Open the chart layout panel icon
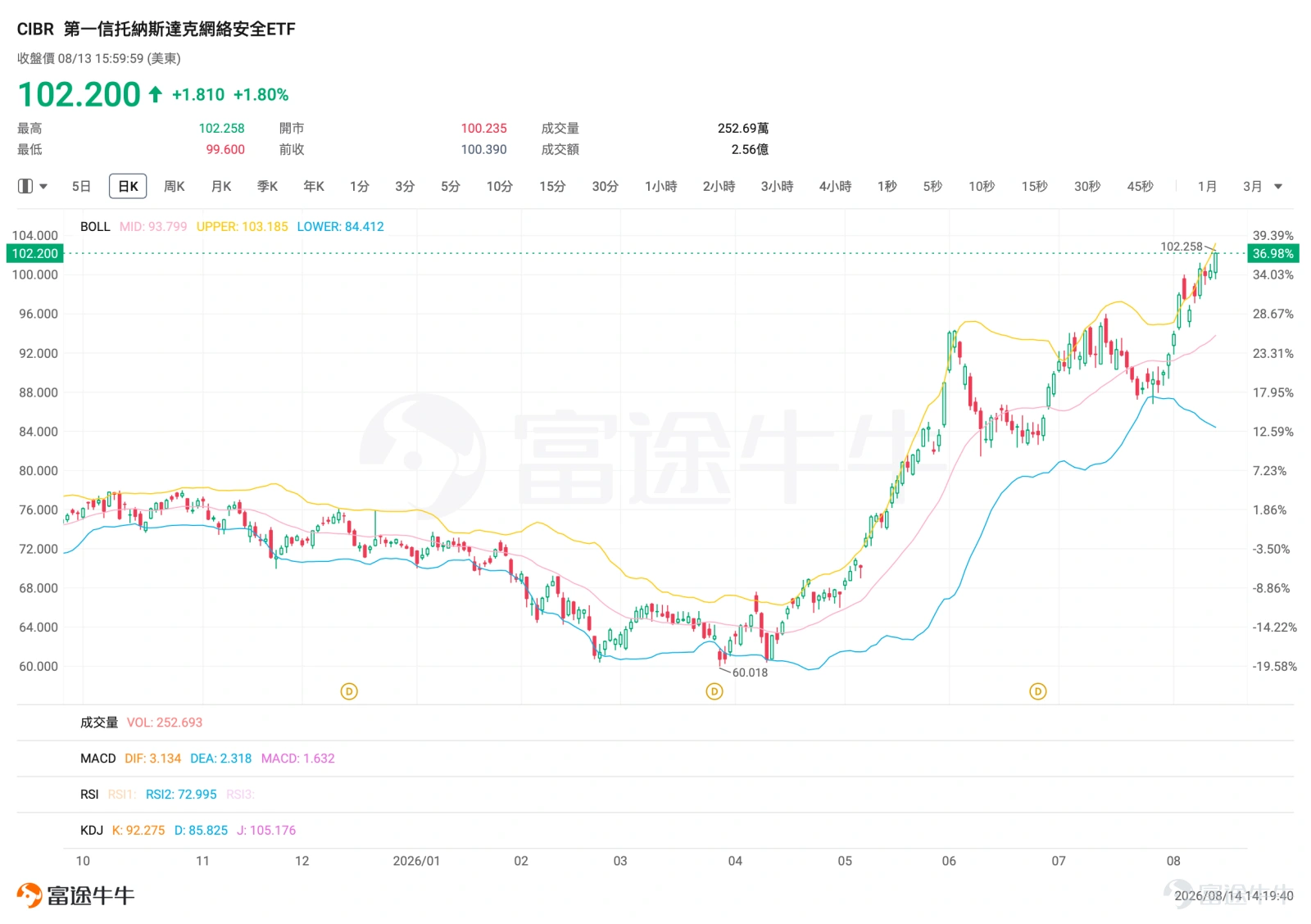This screenshot has height=924, width=1311. [25, 187]
